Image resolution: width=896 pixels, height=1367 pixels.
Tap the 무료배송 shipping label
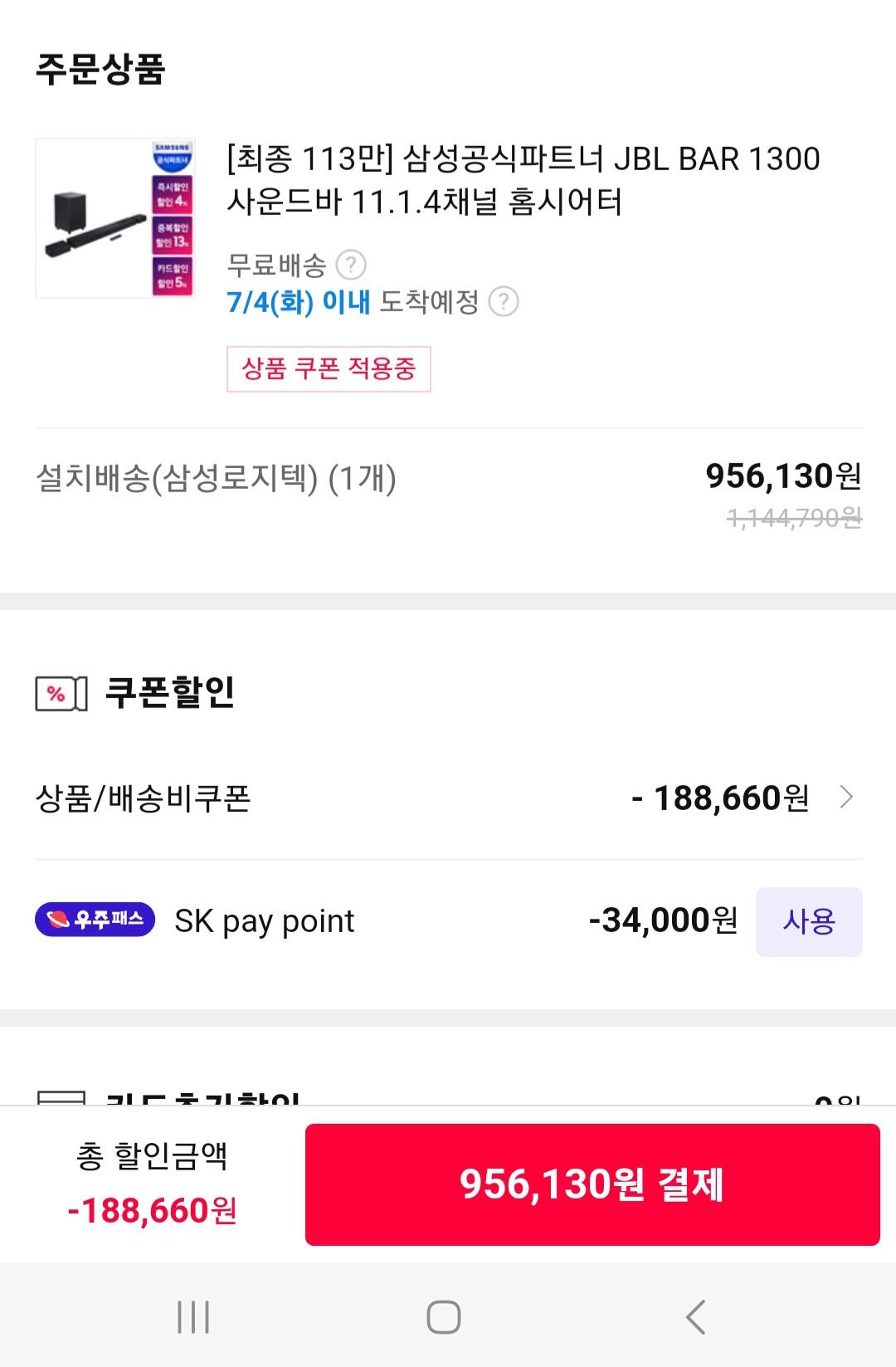[276, 266]
